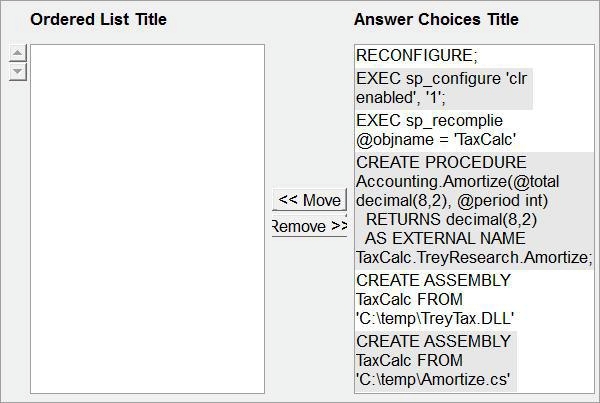
Task: Click the move-down arrow button
Action: 18,72
